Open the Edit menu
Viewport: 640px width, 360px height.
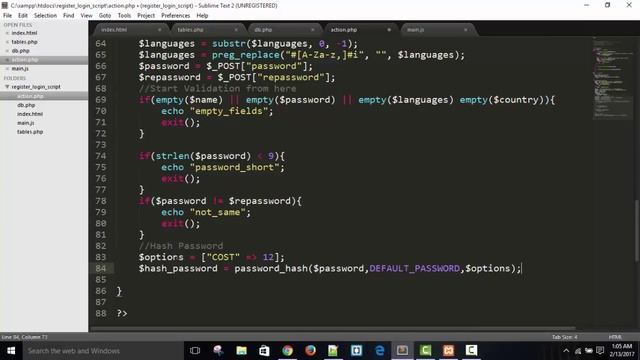coord(23,16)
